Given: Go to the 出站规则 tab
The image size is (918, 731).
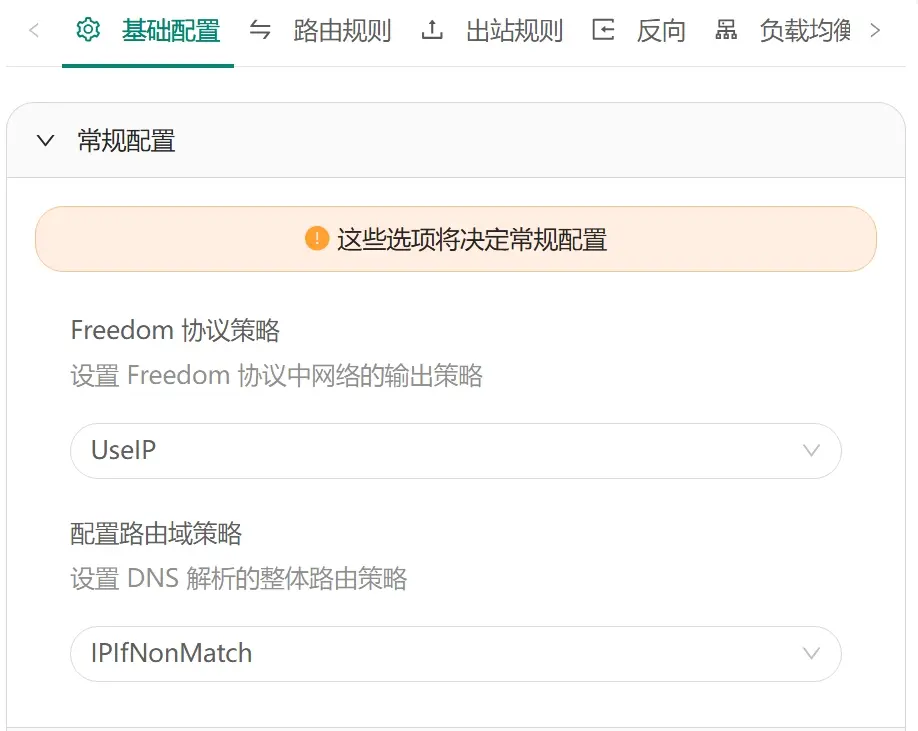Looking at the screenshot, I should [x=514, y=31].
